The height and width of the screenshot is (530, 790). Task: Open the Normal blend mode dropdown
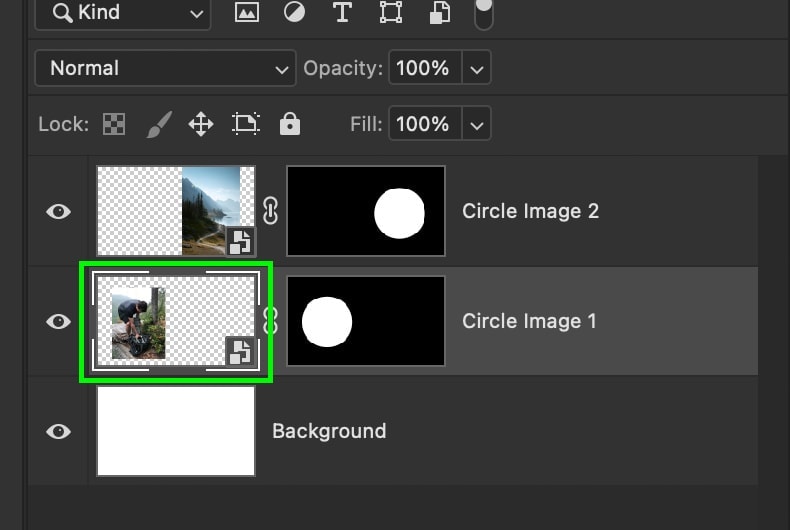pos(165,68)
